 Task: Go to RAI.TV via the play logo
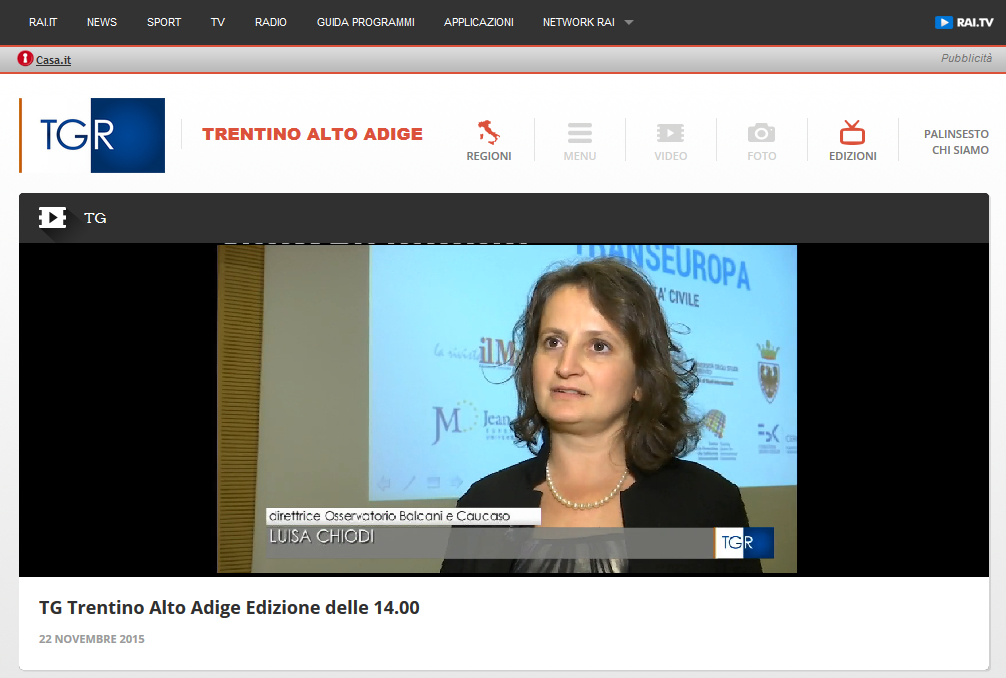(963, 22)
